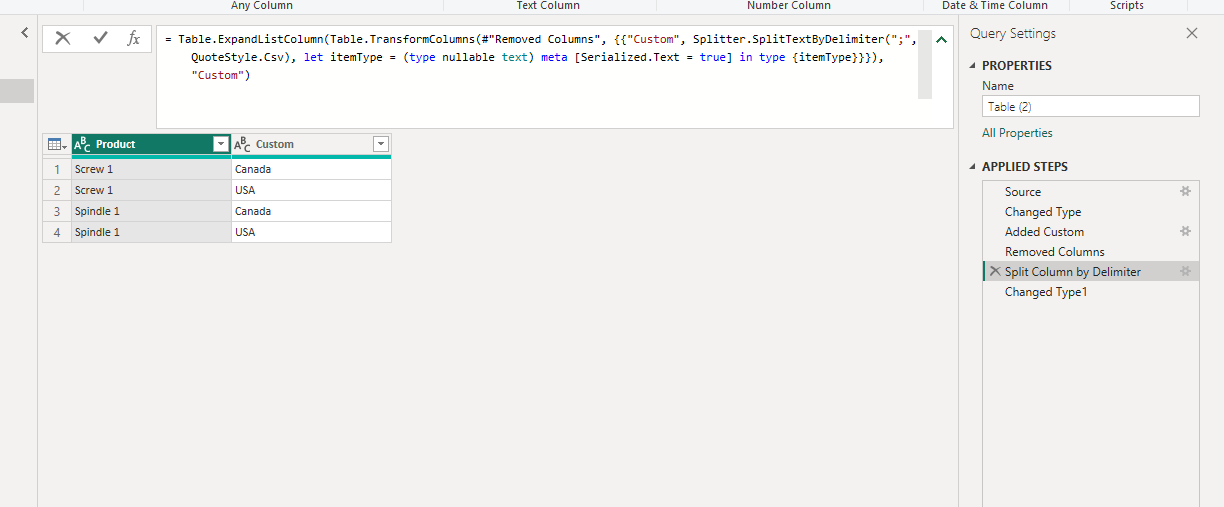1224x507 pixels.
Task: Open the Custom column filter dropdown
Action: tap(381, 145)
